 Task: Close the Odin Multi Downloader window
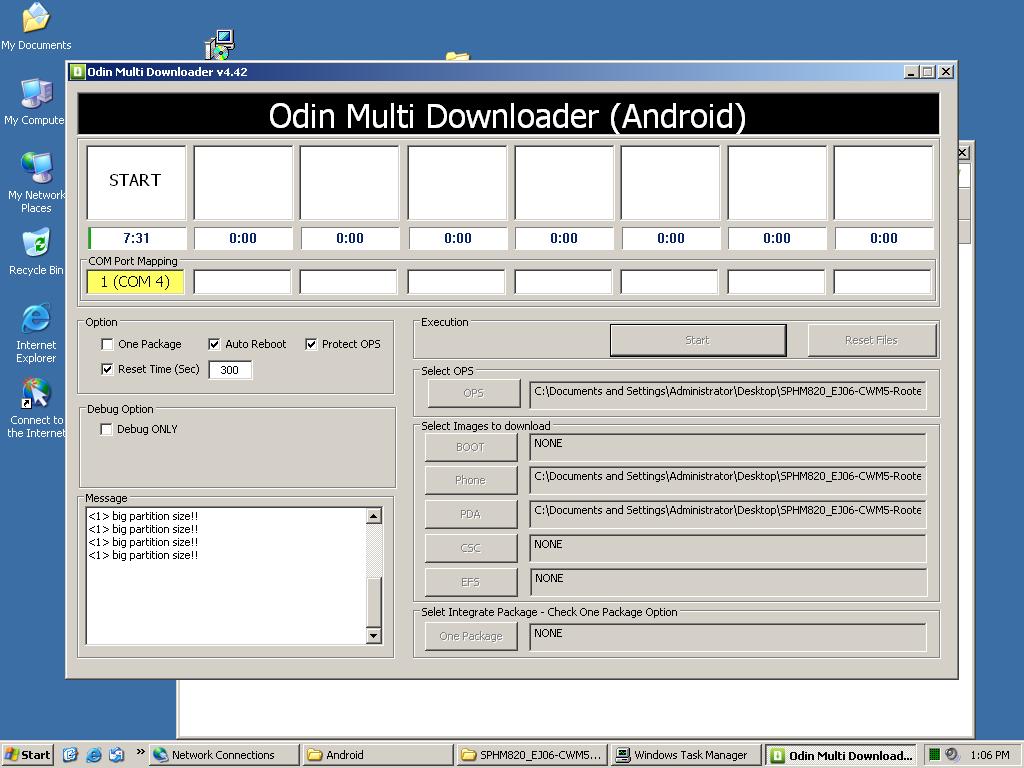pyautogui.click(x=946, y=72)
